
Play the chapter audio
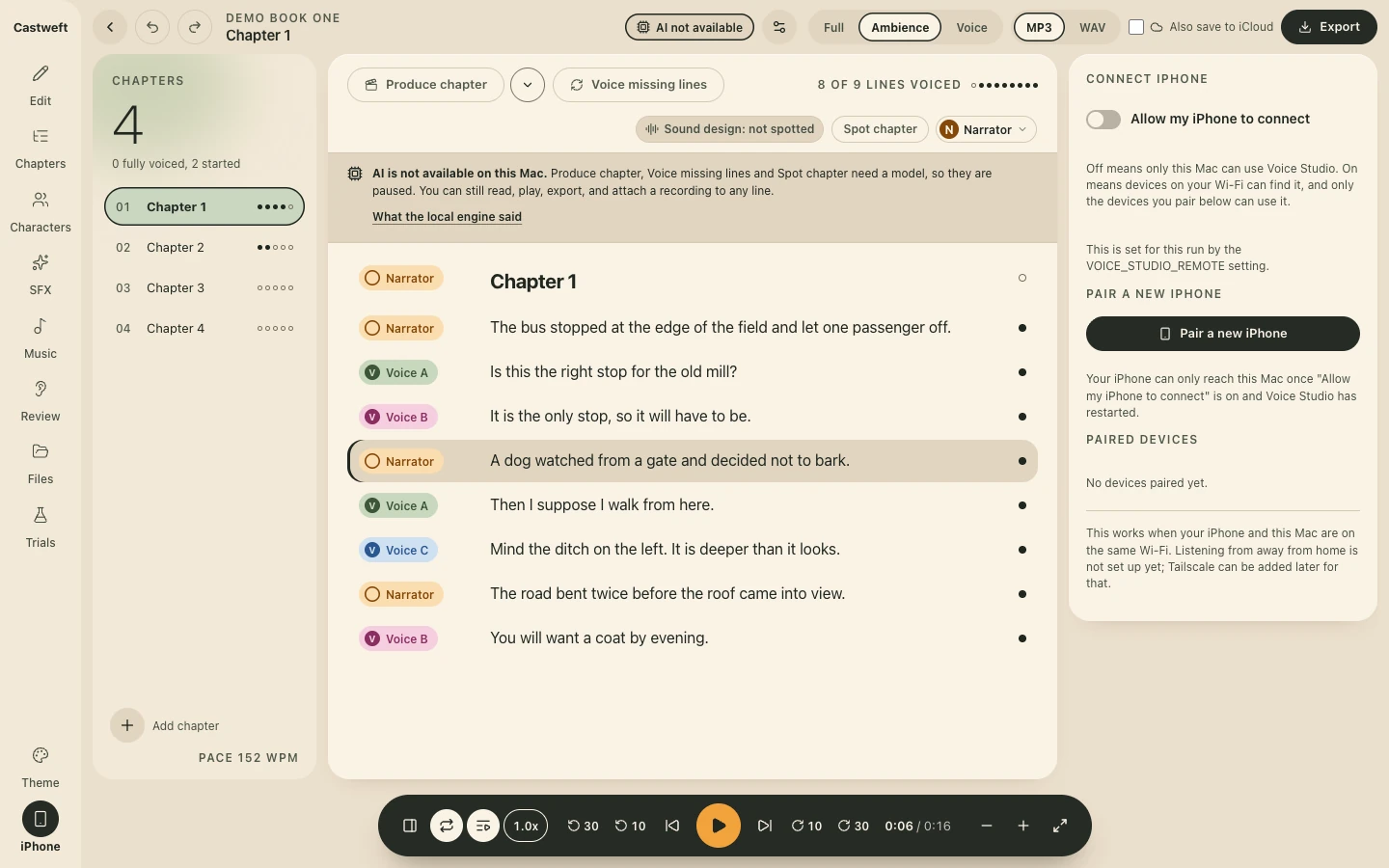719,826
